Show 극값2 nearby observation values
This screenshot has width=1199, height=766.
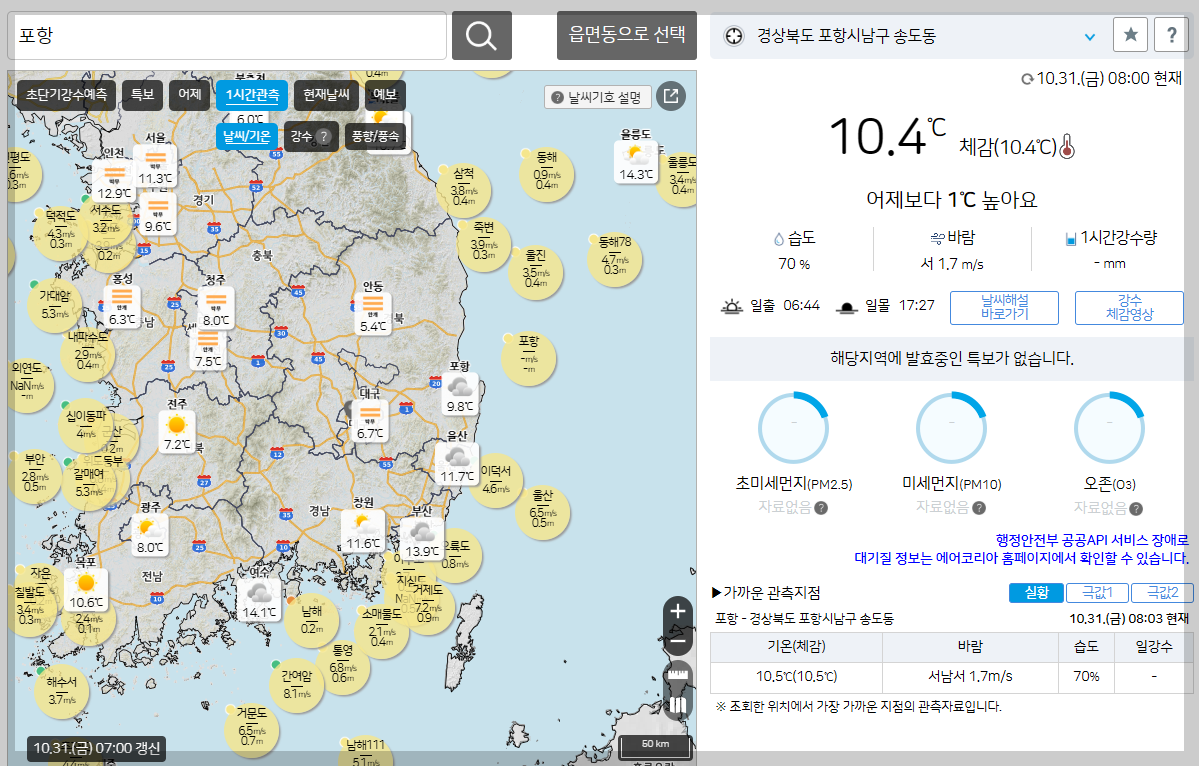tap(1162, 592)
